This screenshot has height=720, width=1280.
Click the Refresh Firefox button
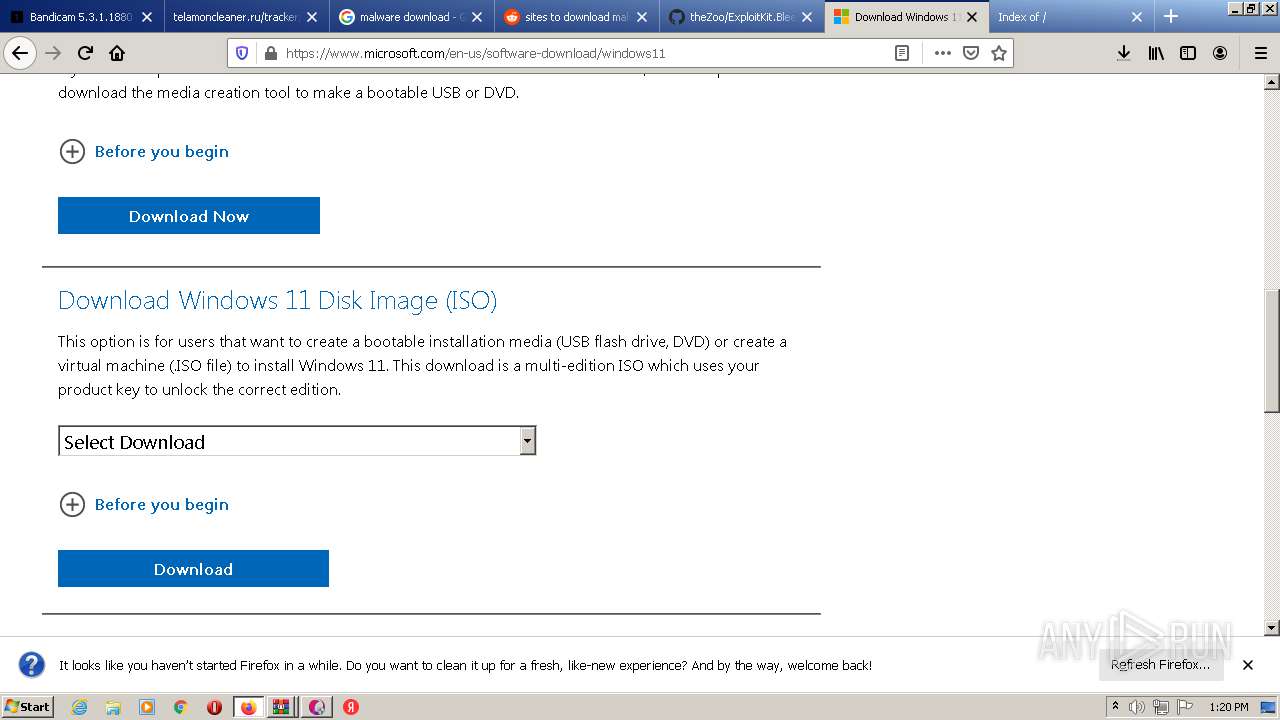1161,664
